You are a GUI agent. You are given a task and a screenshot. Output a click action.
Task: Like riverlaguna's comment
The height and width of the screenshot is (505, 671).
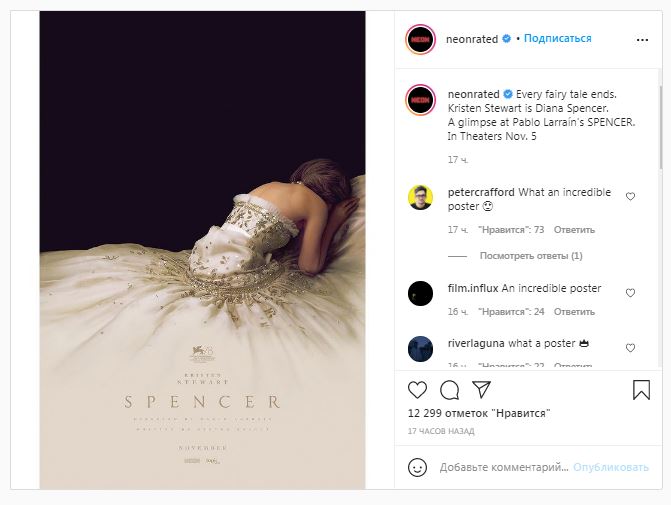point(630,348)
